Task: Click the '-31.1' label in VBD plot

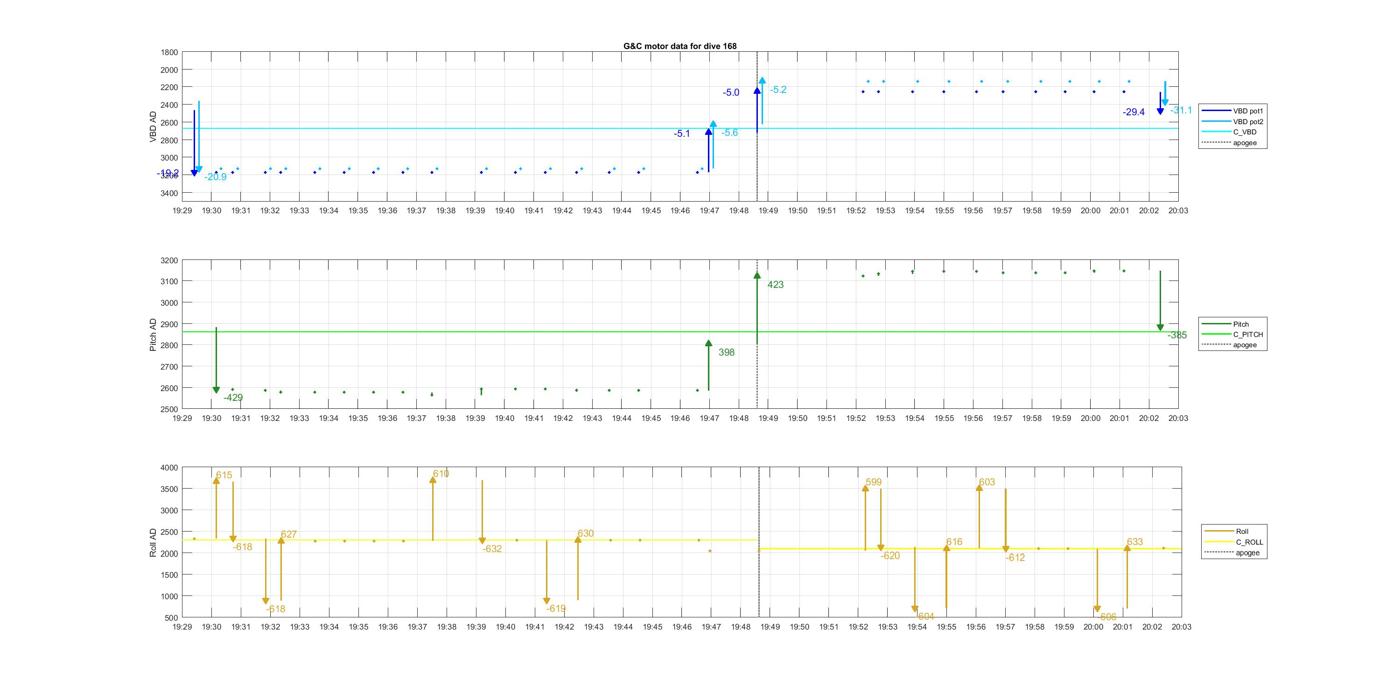Action: point(1181,110)
